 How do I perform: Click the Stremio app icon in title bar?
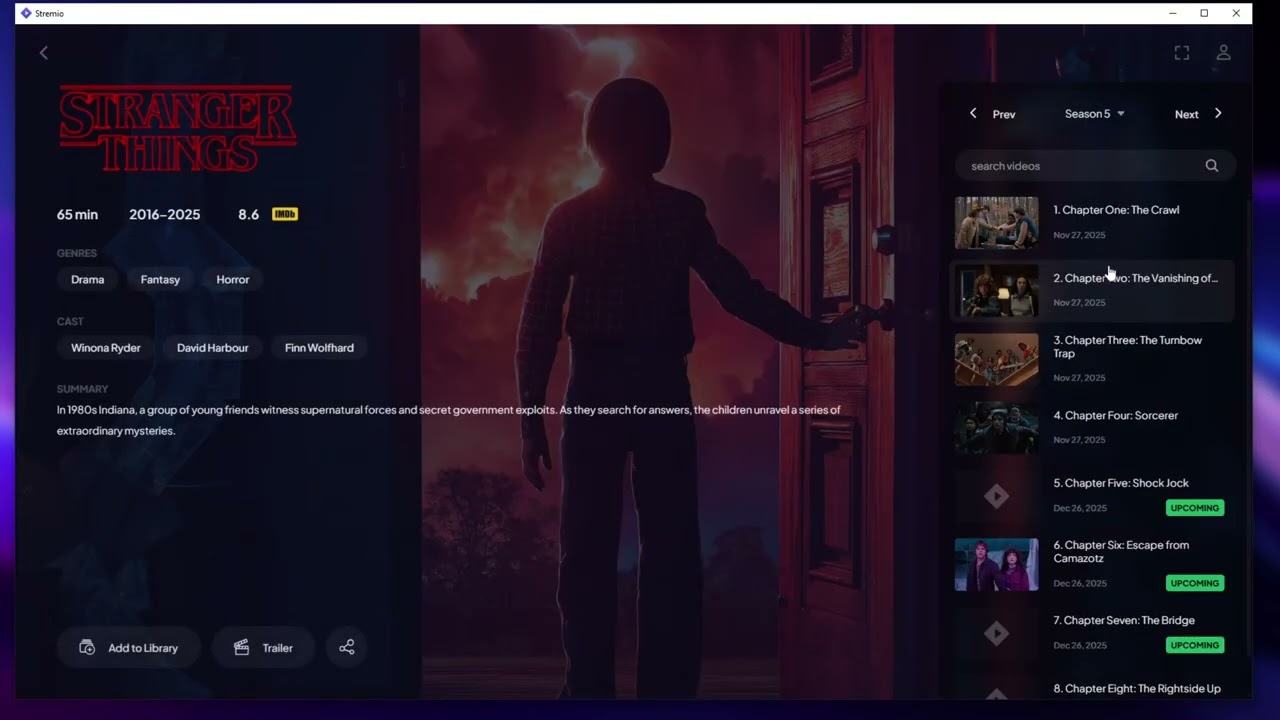26,13
